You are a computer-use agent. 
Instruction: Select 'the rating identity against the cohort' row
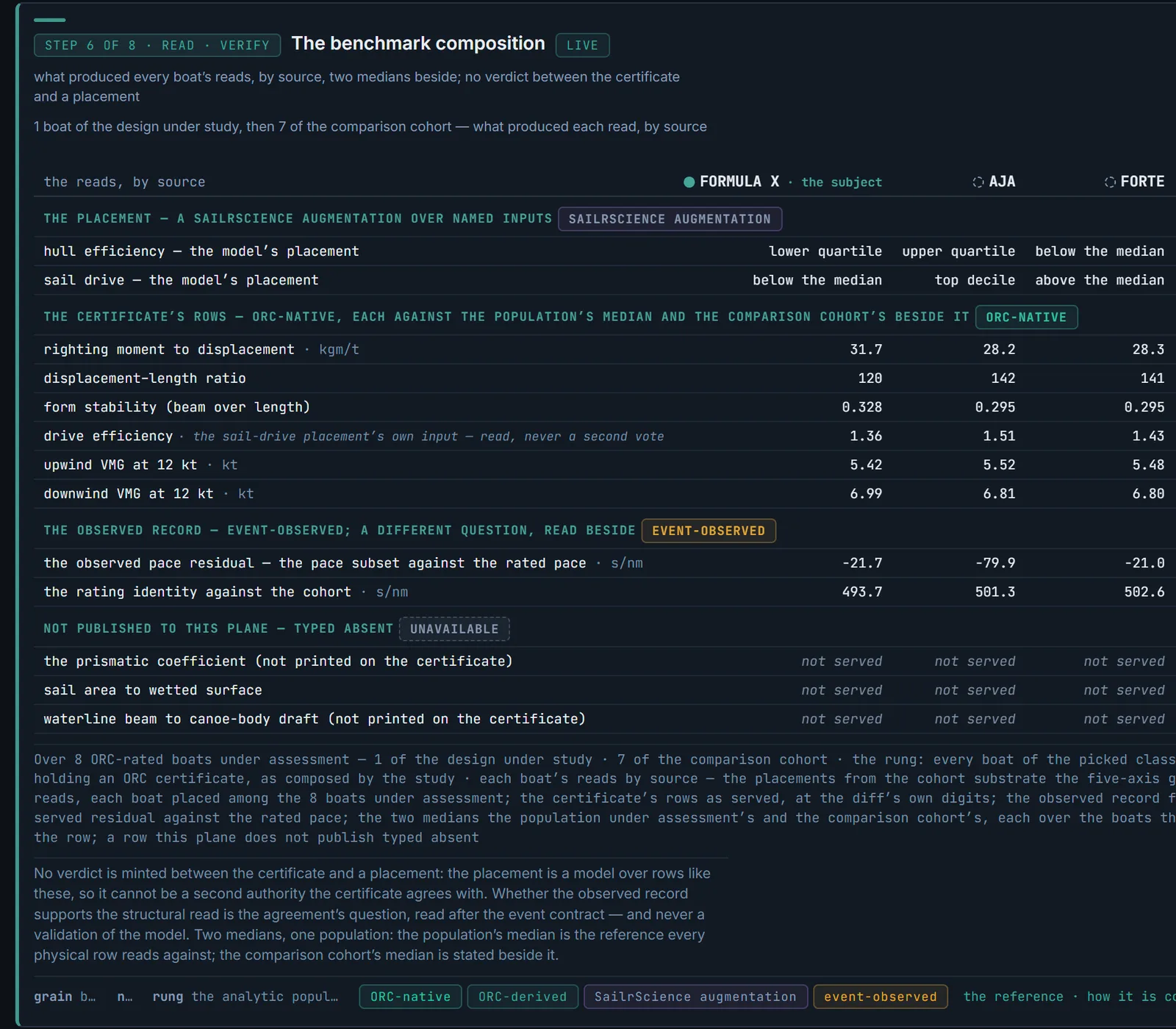point(605,592)
